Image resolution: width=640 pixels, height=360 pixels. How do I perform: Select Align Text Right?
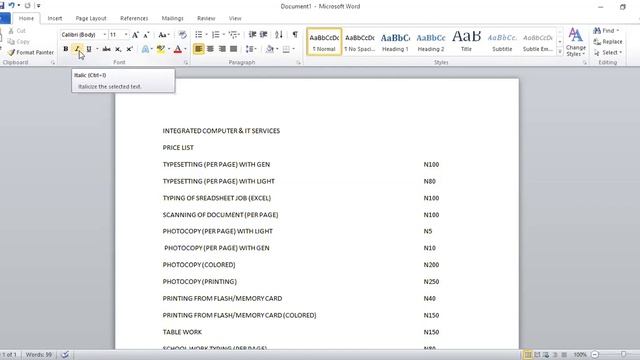(222, 49)
